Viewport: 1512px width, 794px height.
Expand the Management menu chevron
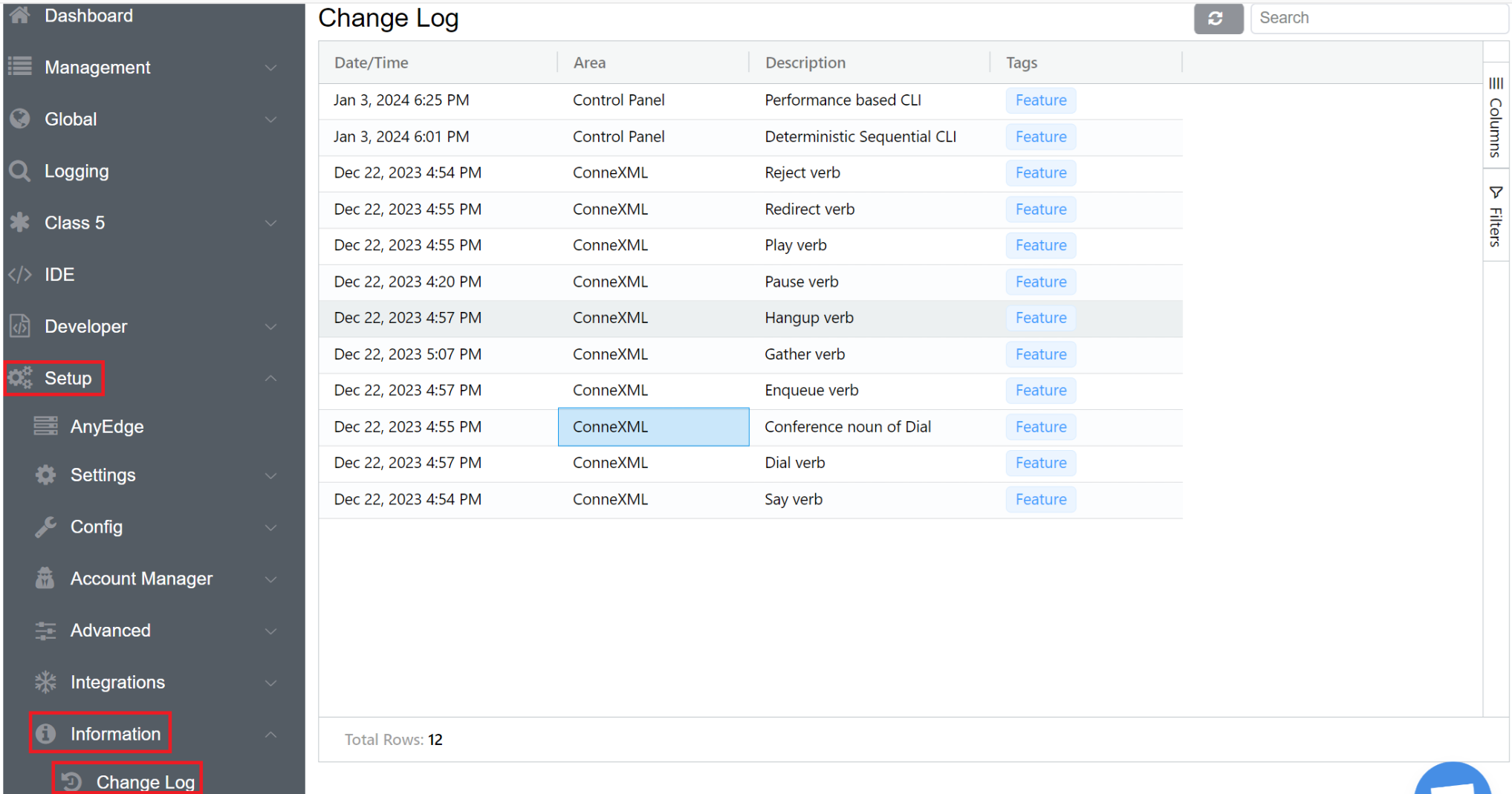[x=271, y=68]
